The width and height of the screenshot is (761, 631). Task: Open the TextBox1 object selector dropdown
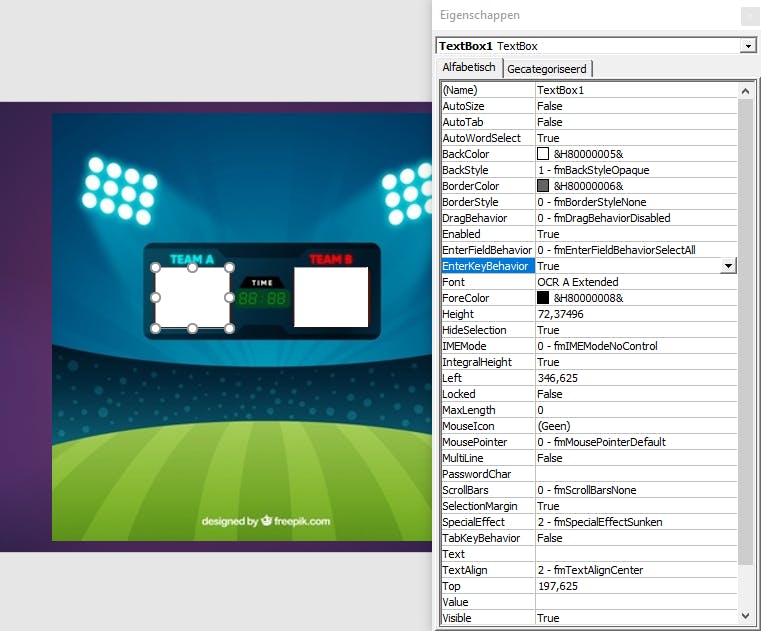pos(748,46)
